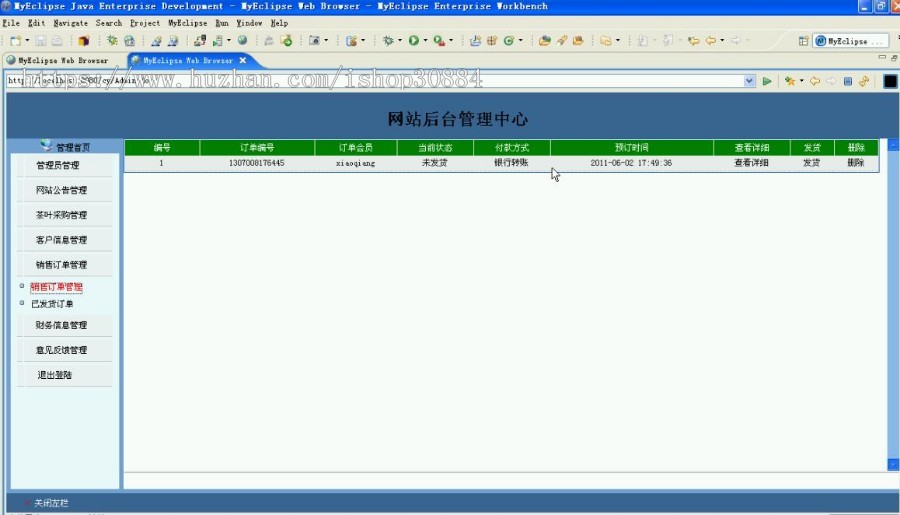Viewport: 900px width, 515px height.
Task: Click the bookmark star icon in browser bar
Action: (x=790, y=82)
